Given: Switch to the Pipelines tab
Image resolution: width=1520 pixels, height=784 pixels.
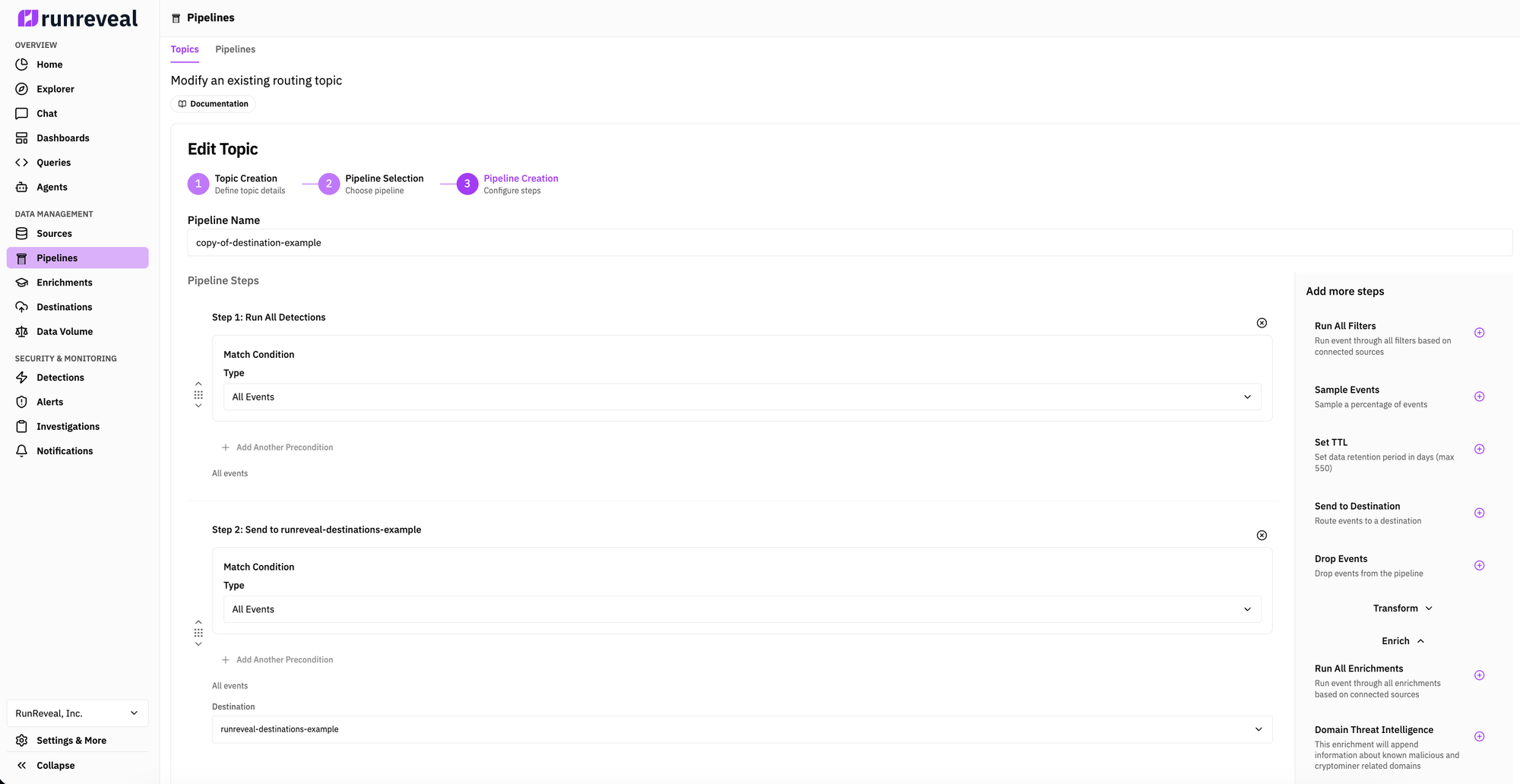Looking at the screenshot, I should pyautogui.click(x=236, y=49).
